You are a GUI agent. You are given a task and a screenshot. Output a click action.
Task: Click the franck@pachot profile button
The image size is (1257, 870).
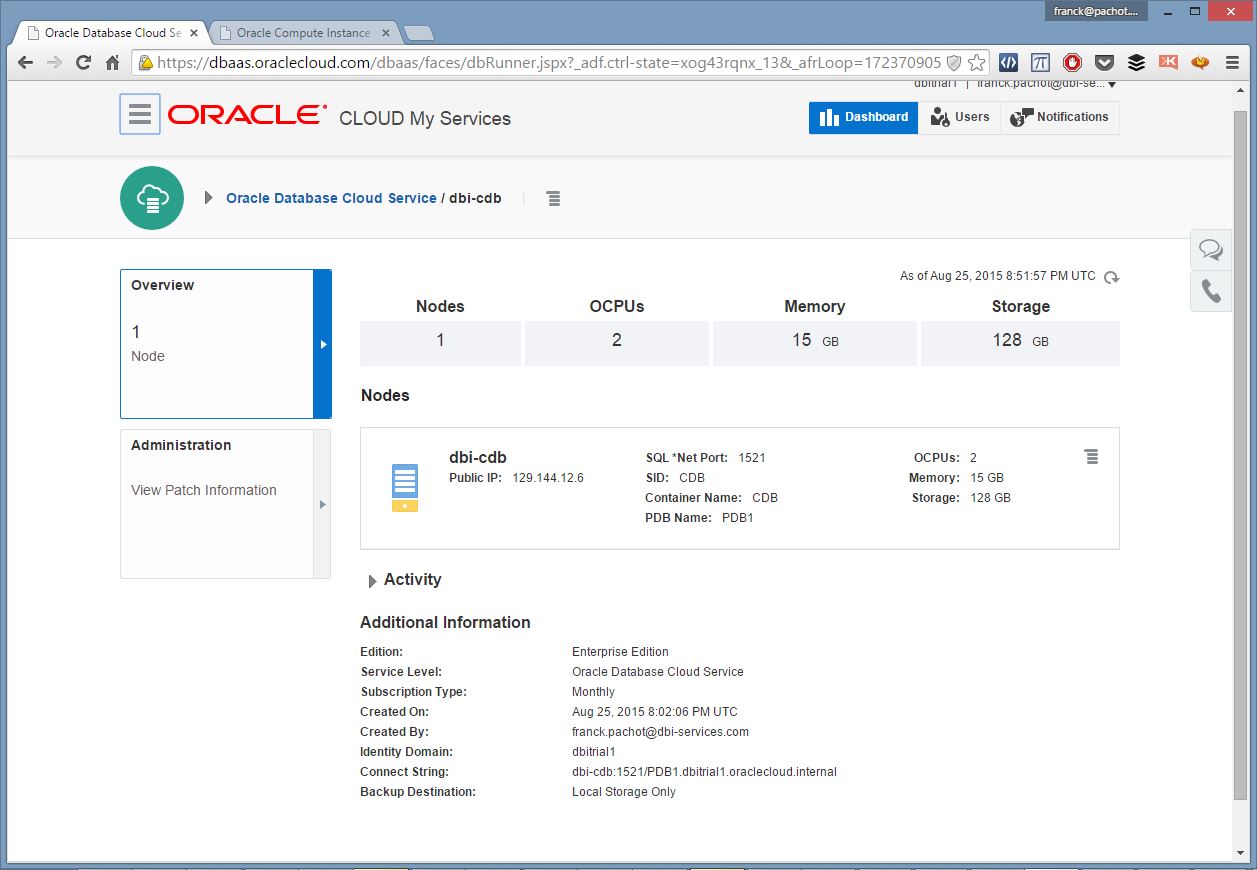1097,11
